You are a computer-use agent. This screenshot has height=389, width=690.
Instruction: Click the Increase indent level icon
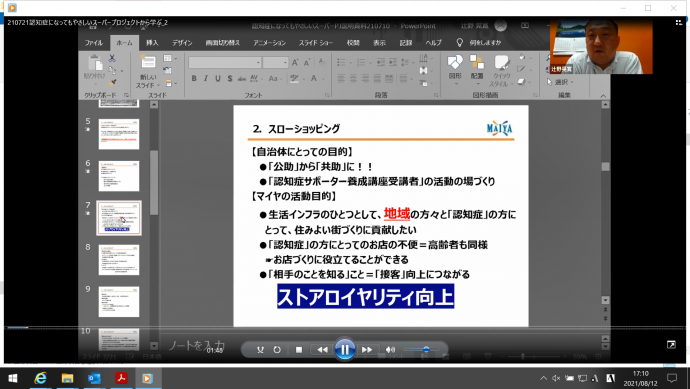click(x=393, y=62)
